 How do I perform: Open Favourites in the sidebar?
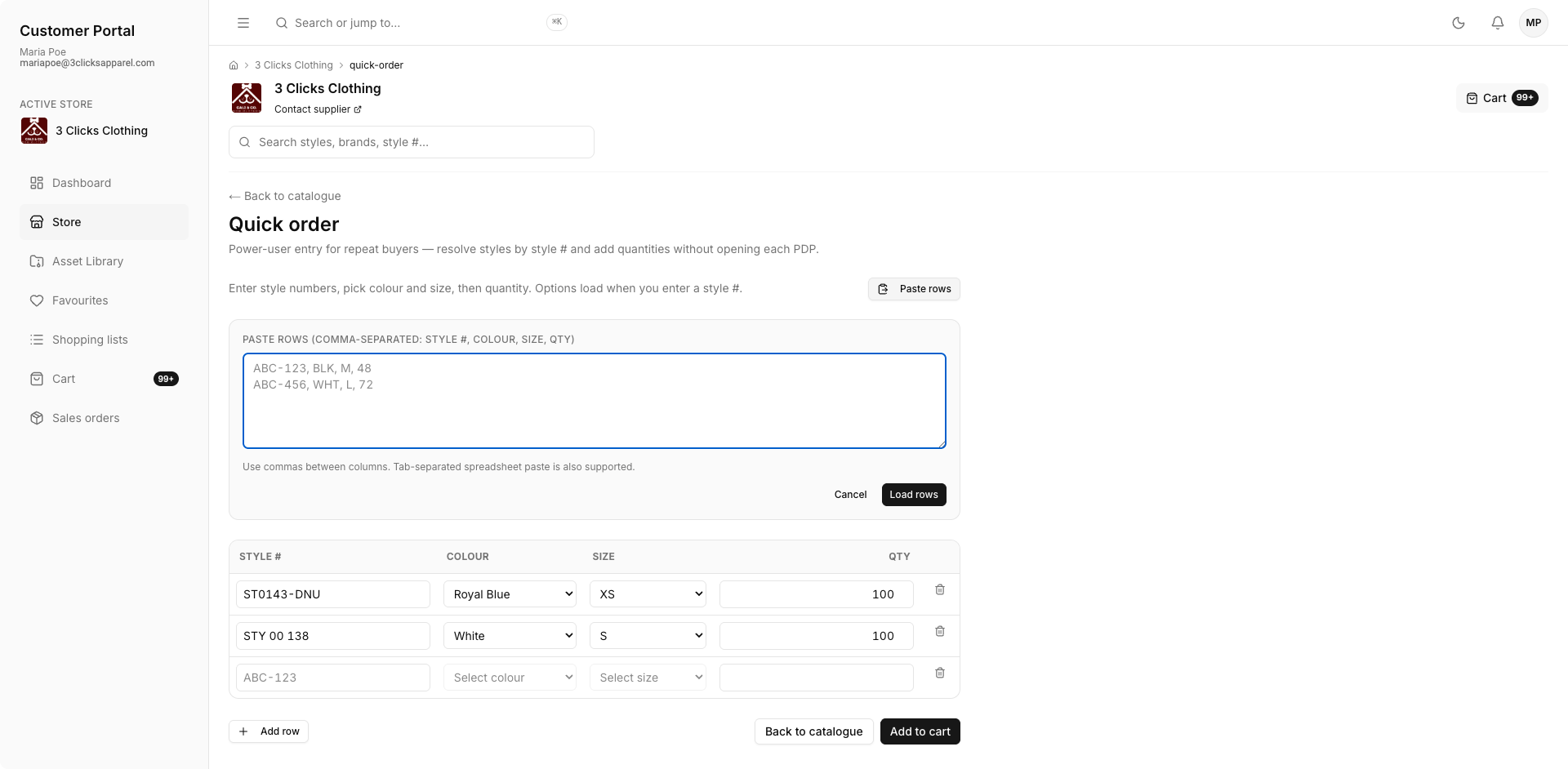(x=104, y=300)
